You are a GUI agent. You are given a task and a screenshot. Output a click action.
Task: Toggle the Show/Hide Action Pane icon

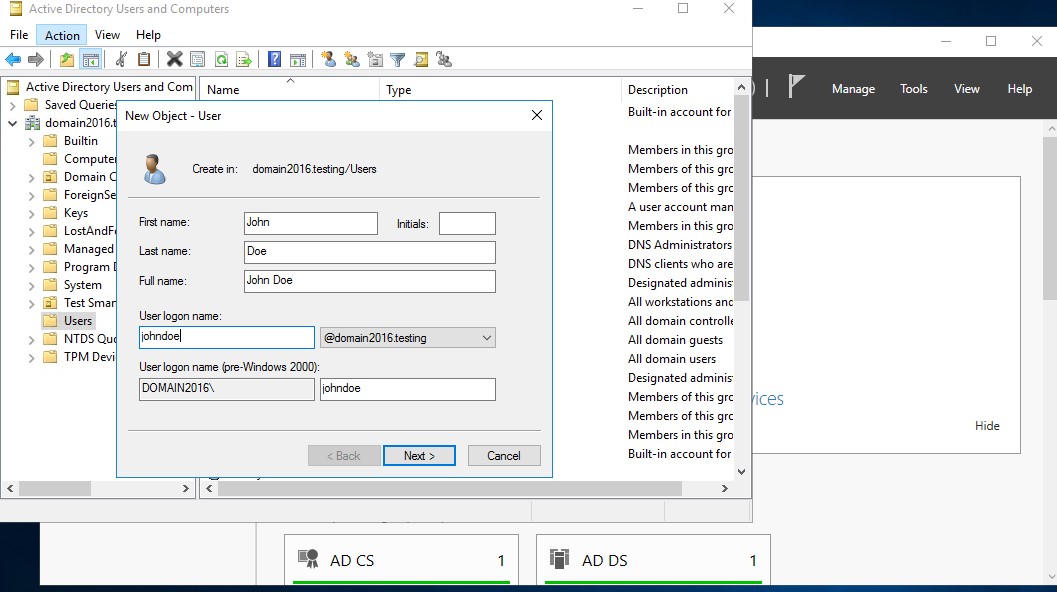coord(297,59)
